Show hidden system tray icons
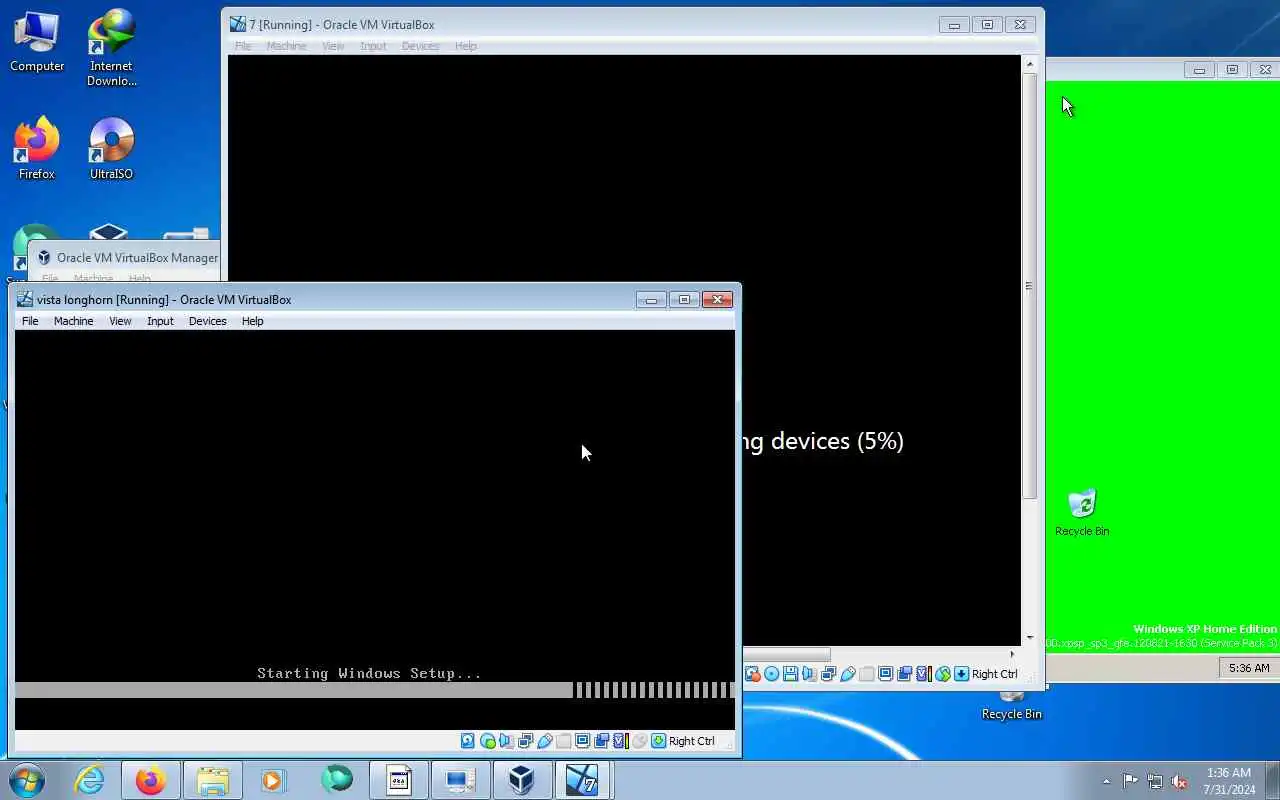This screenshot has width=1280, height=800. [x=1106, y=781]
